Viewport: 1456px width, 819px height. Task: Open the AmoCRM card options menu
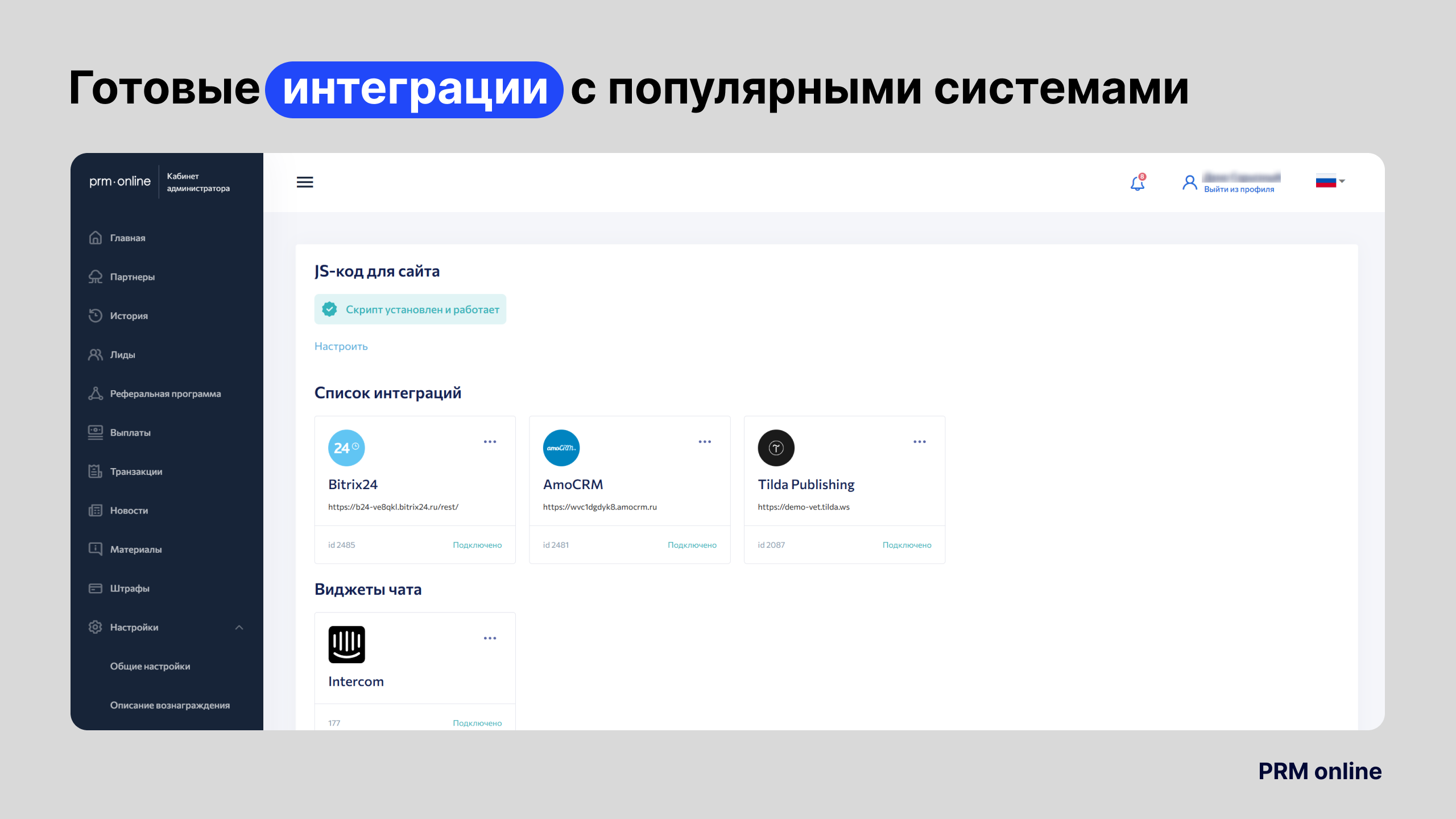(x=705, y=442)
